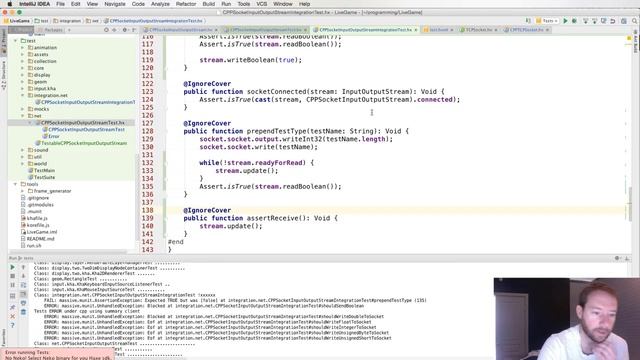
Task: Expand the sound folder
Action: [x=23, y=150]
